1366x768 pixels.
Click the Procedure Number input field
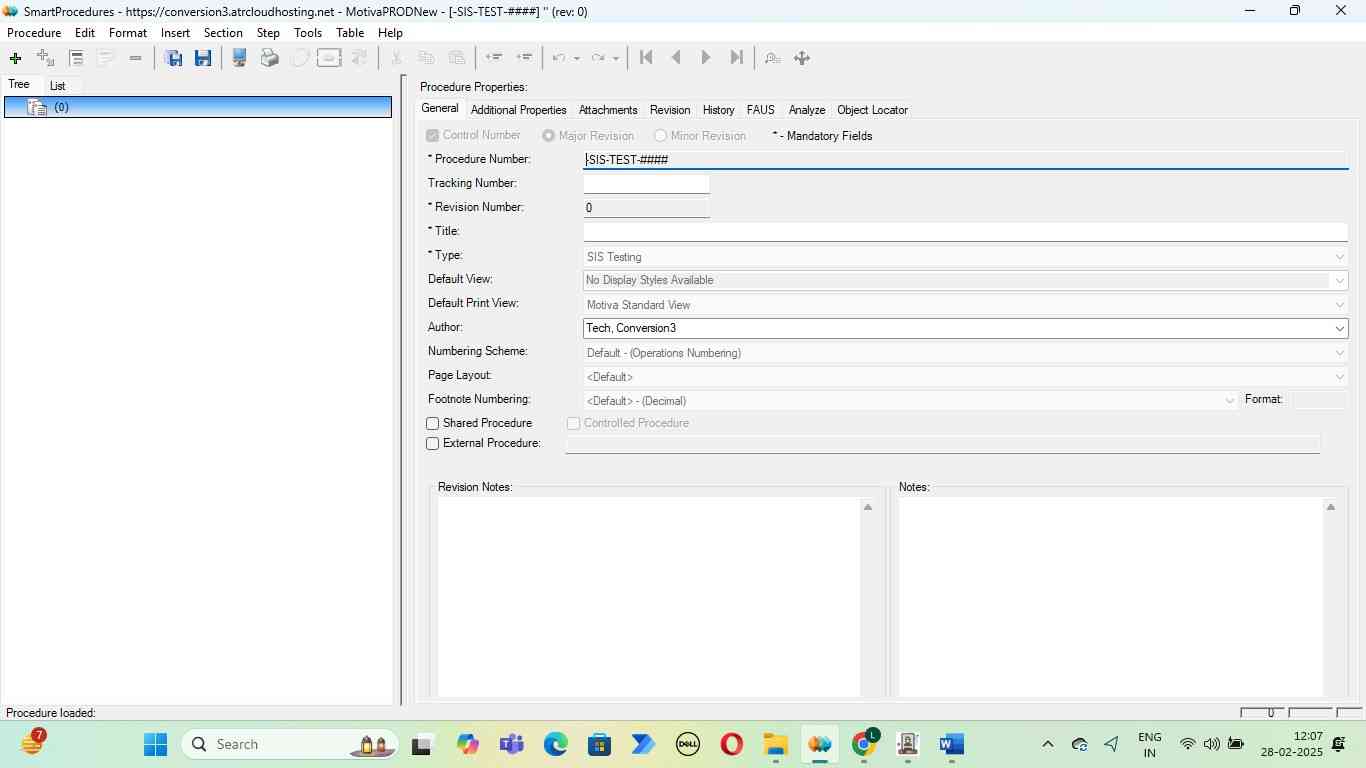965,160
